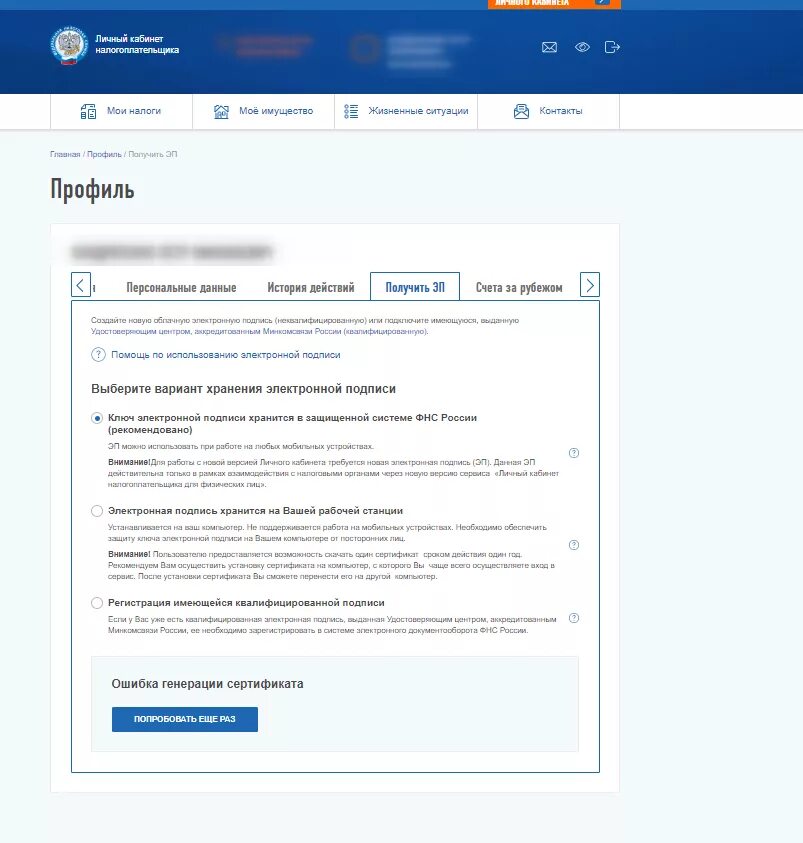803x843 pixels.
Task: Switch to Получить ЭП tab
Action: [x=415, y=287]
